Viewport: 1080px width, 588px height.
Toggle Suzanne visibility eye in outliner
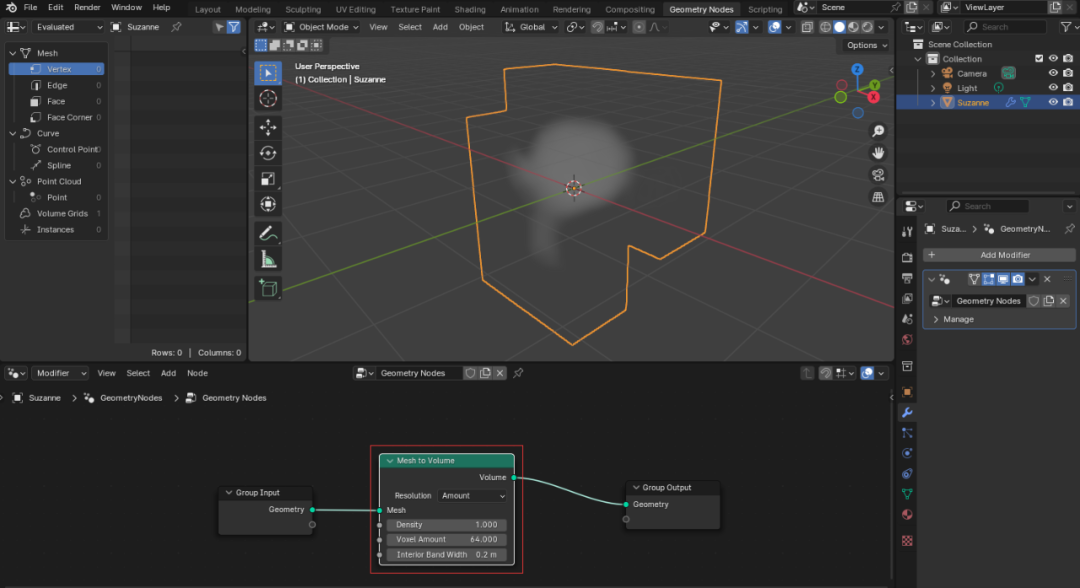[x=1053, y=102]
